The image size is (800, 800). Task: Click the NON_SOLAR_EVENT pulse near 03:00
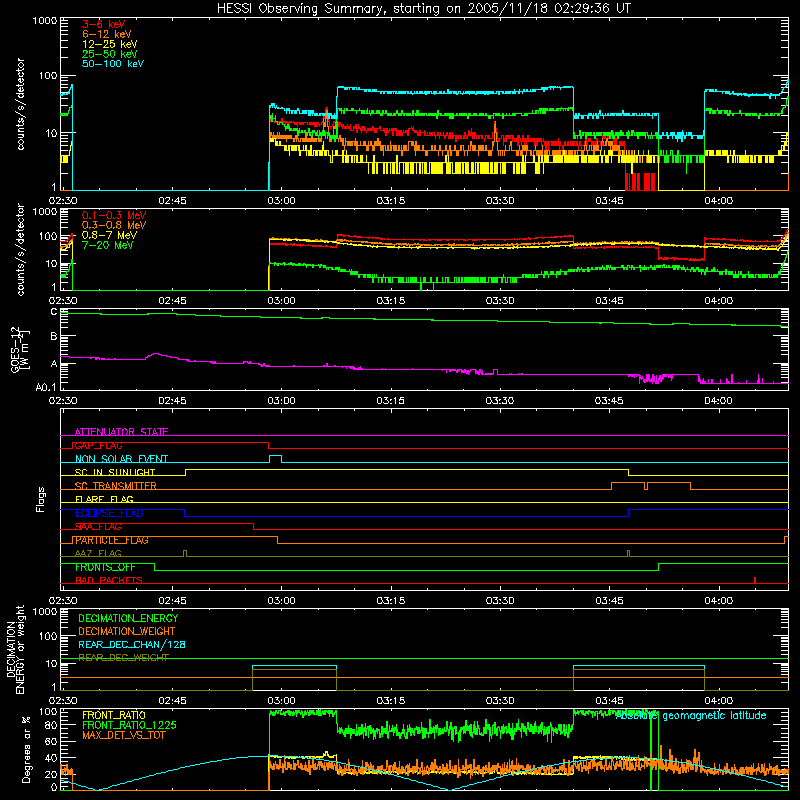275,459
